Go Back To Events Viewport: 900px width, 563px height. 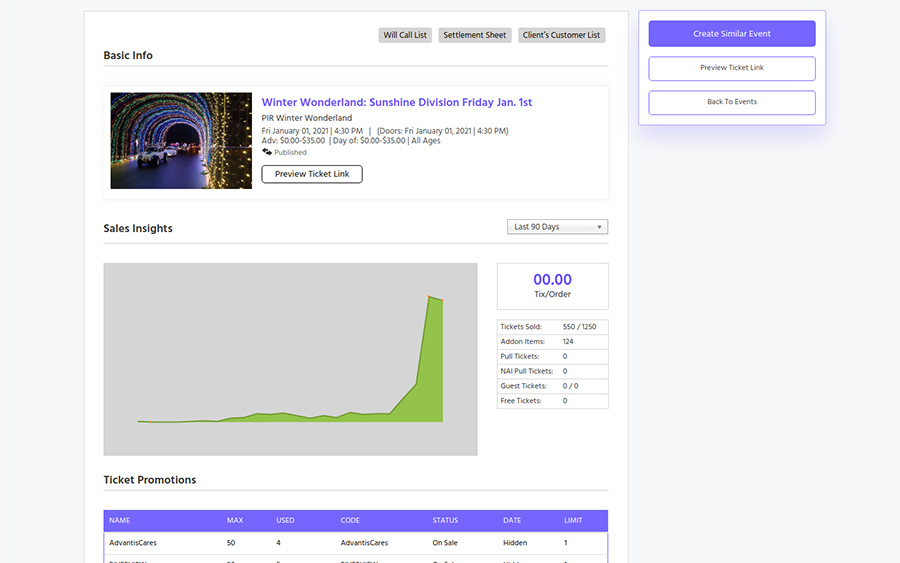click(732, 102)
